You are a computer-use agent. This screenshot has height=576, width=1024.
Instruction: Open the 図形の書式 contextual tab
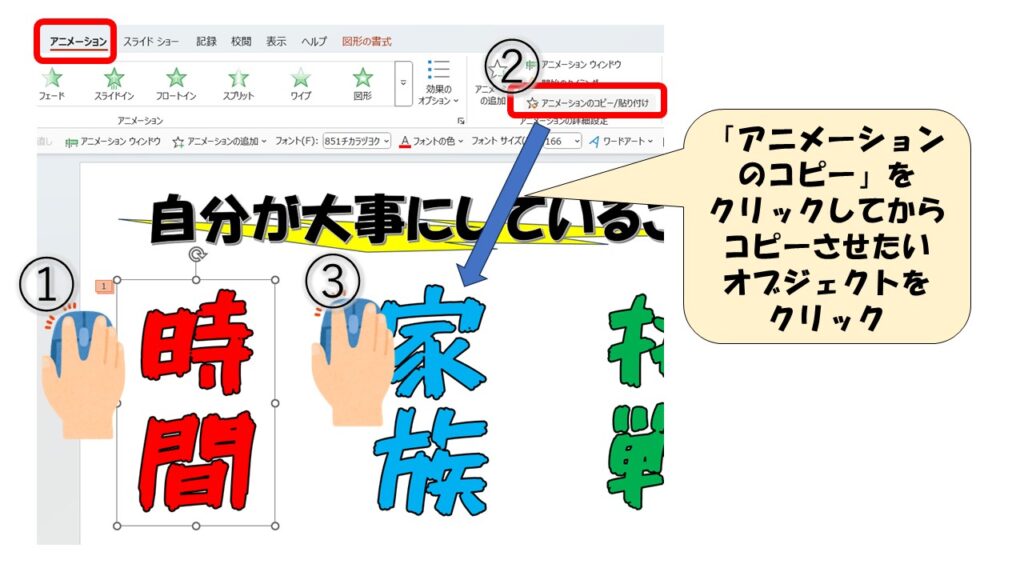click(x=367, y=41)
